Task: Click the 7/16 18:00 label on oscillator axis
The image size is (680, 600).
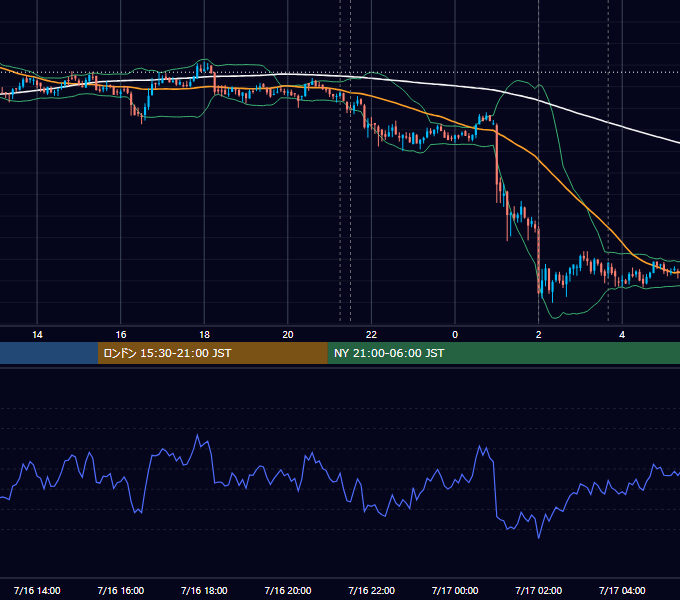Action: click(204, 590)
